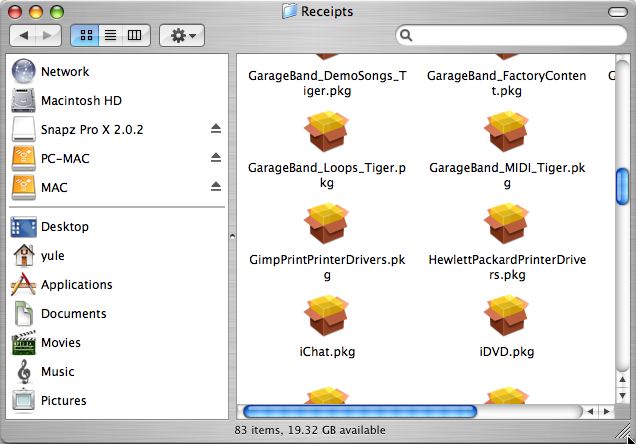
Task: Click the scroll up arrow
Action: tap(622, 380)
